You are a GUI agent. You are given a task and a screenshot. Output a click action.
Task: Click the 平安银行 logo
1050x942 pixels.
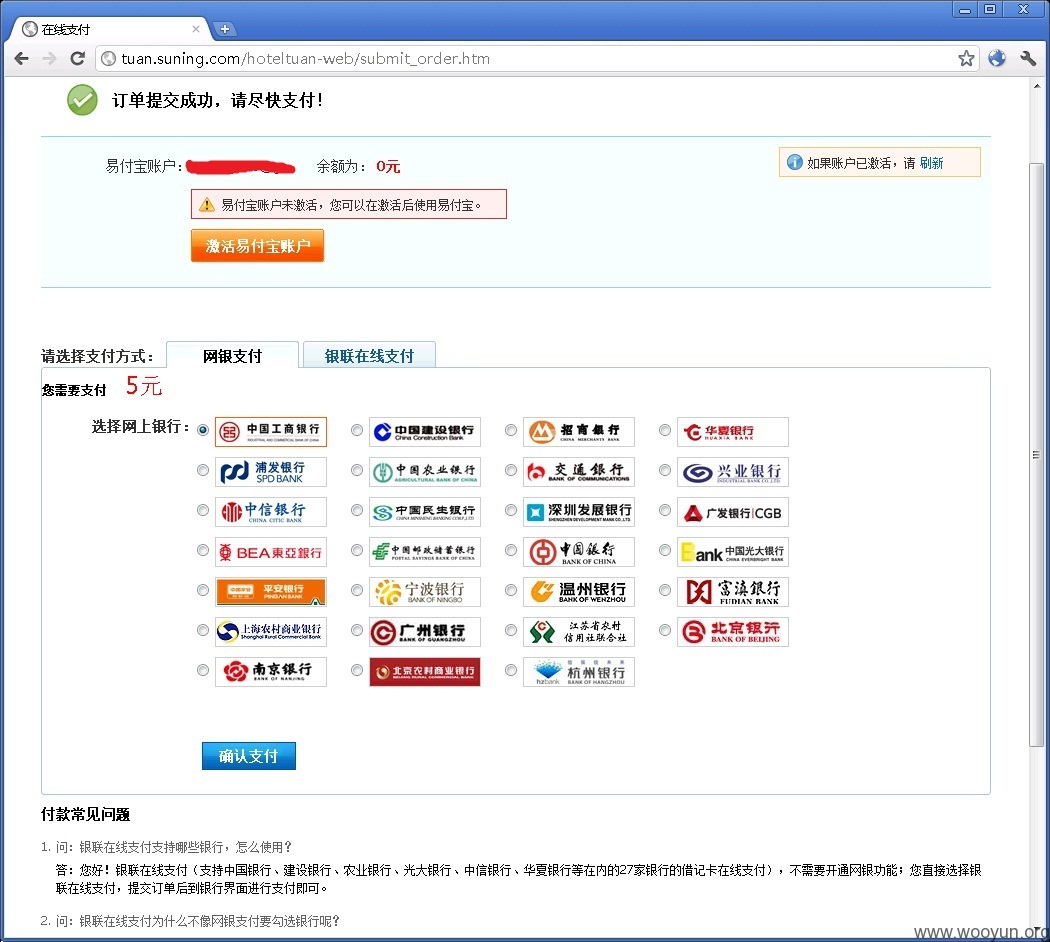click(x=271, y=592)
